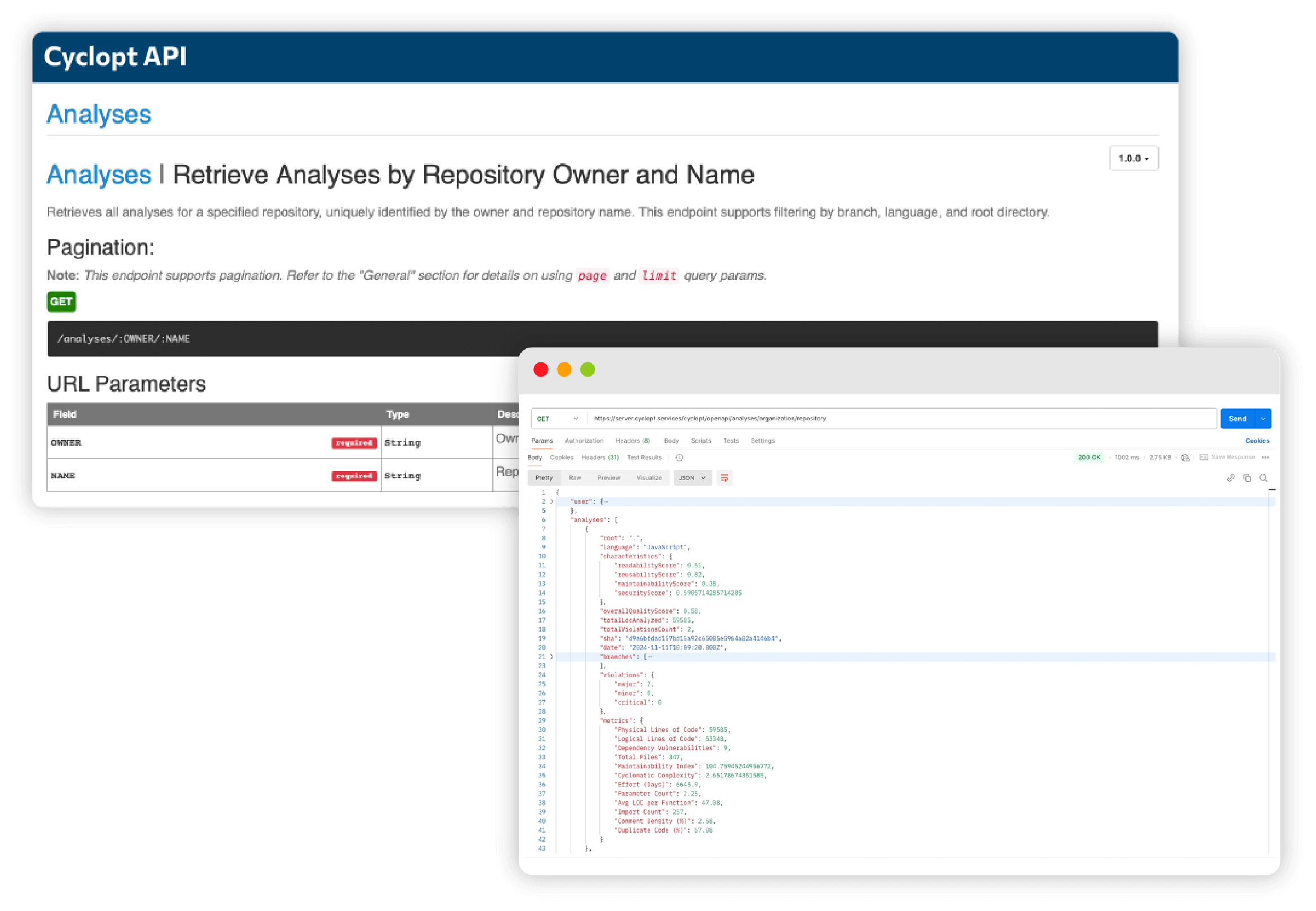This screenshot has width=1316, height=911.
Task: Open the Scripts request tab
Action: [701, 441]
